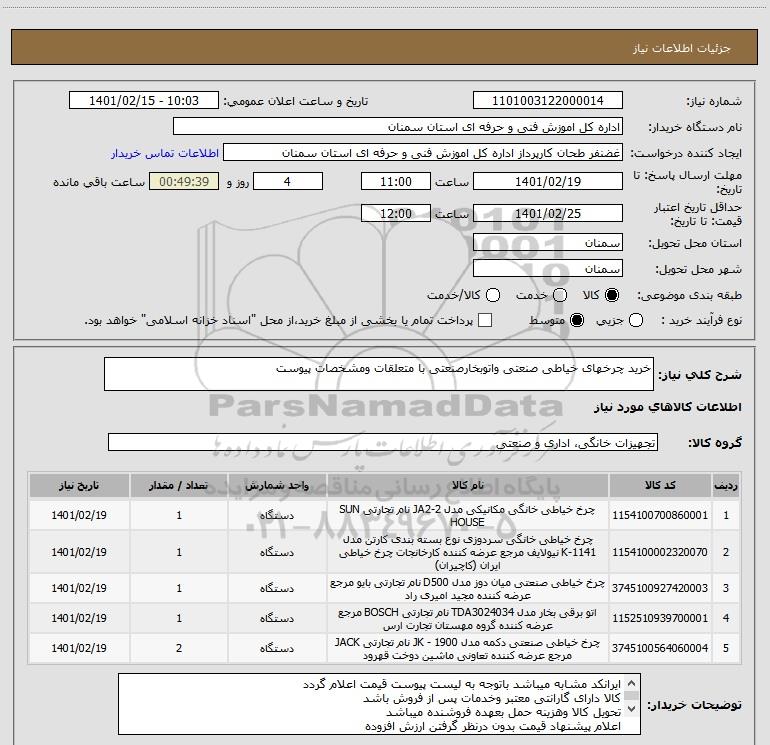
Task: Click the شرح کلی نیاز text box
Action: click(x=379, y=374)
